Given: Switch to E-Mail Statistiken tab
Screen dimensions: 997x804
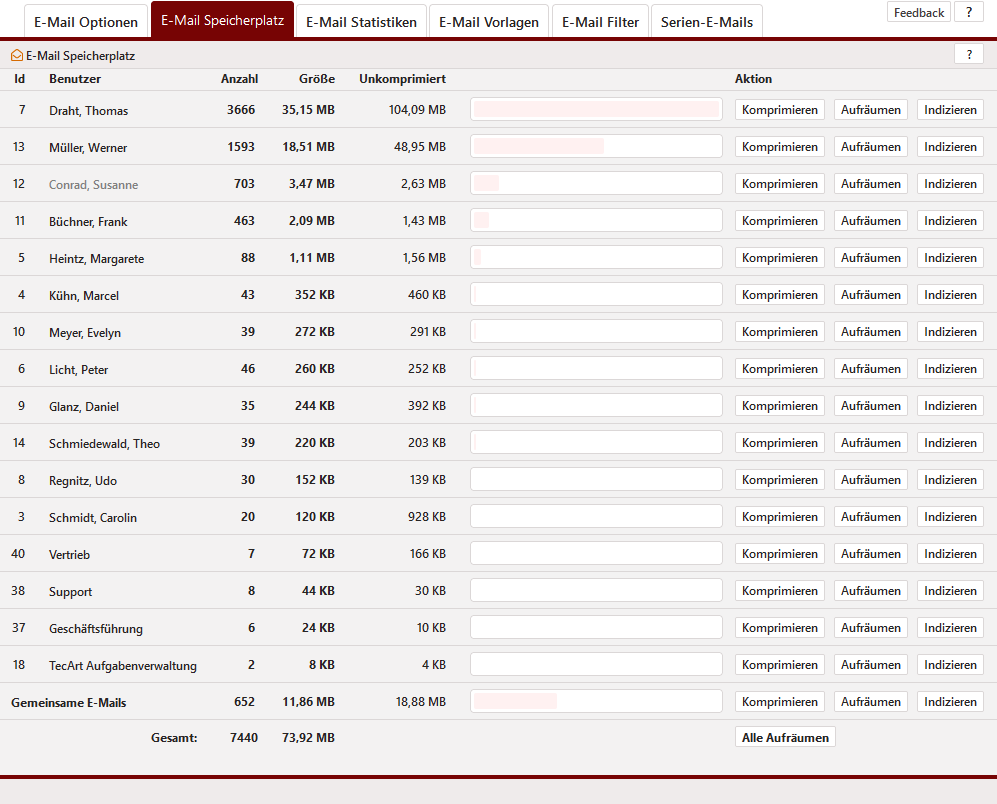Looking at the screenshot, I should (361, 21).
